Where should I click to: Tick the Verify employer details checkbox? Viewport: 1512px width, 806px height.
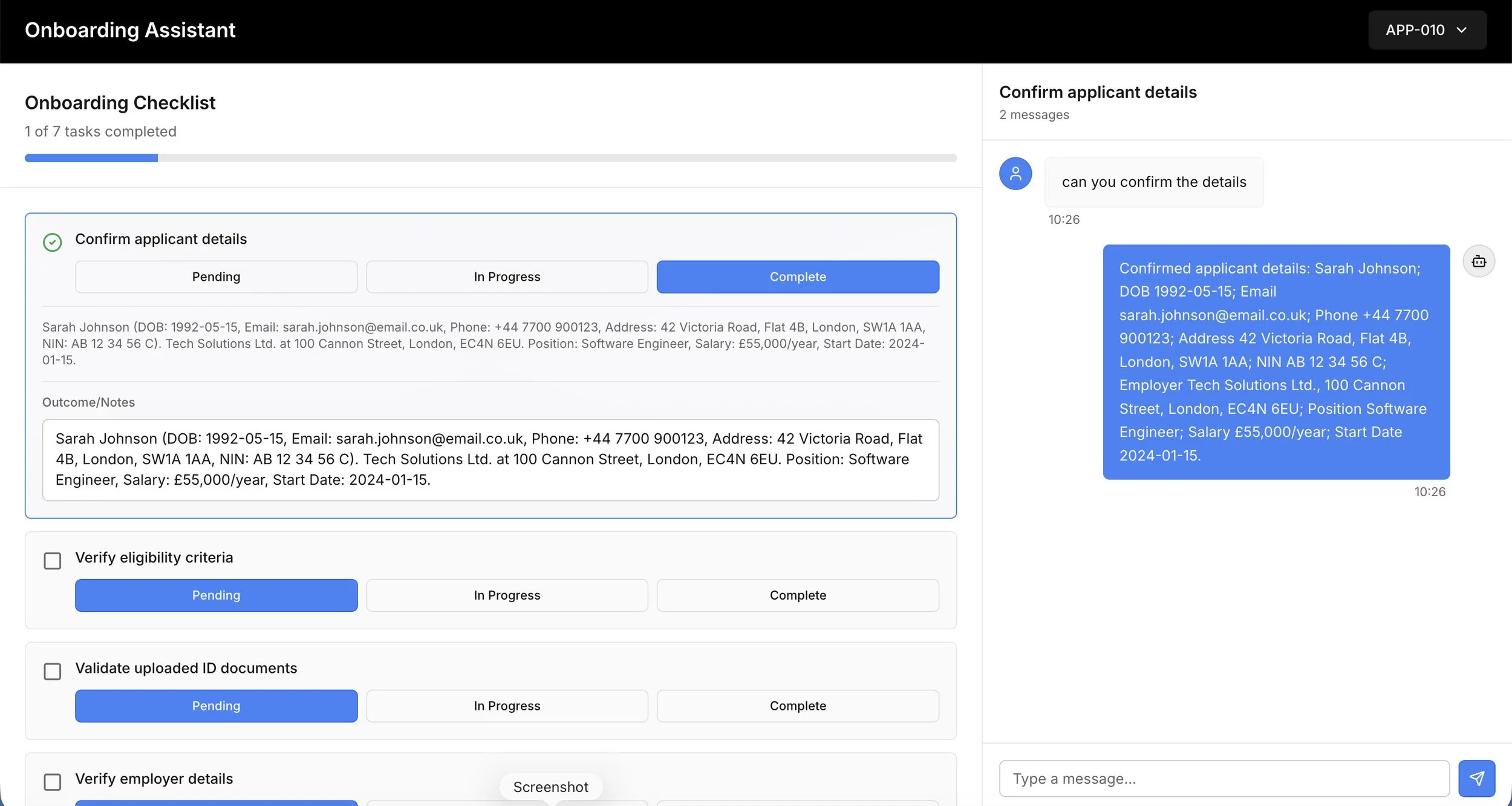[x=53, y=782]
